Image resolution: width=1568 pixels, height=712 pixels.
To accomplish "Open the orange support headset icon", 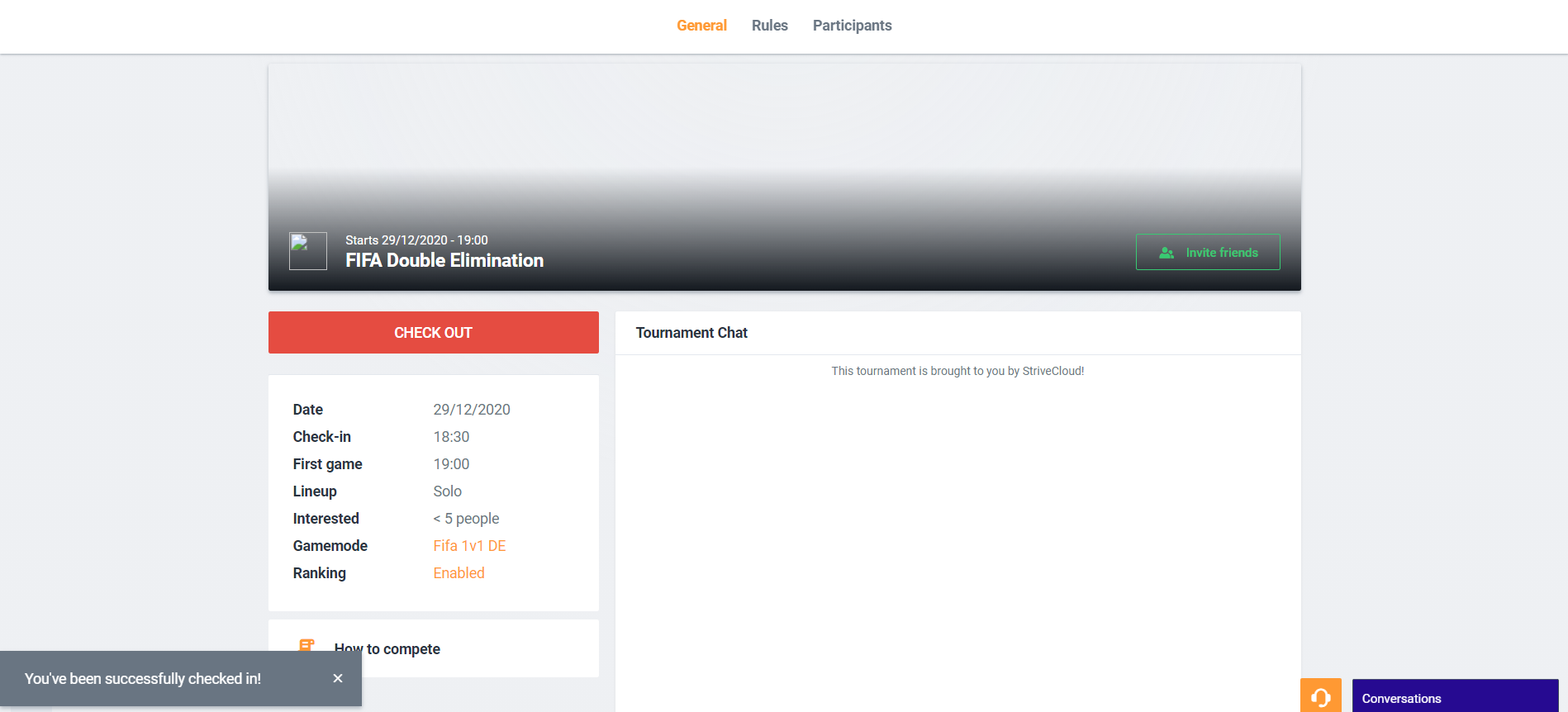I will (x=1320, y=696).
